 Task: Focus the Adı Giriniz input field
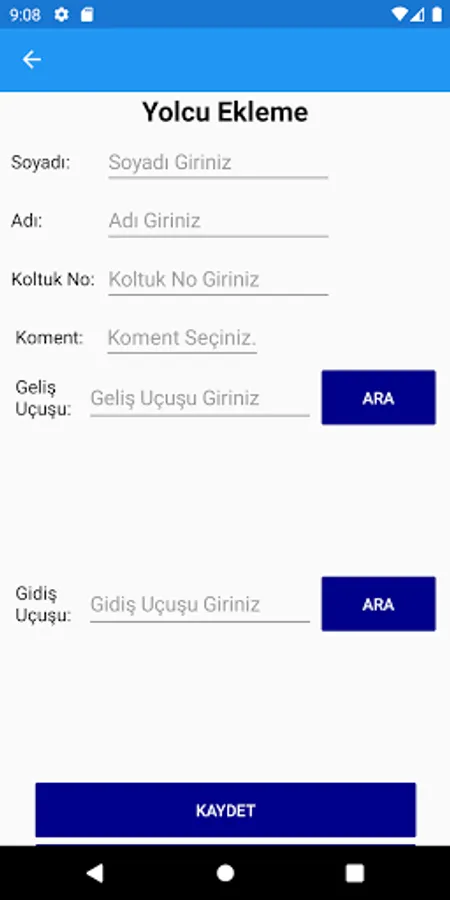click(218, 222)
